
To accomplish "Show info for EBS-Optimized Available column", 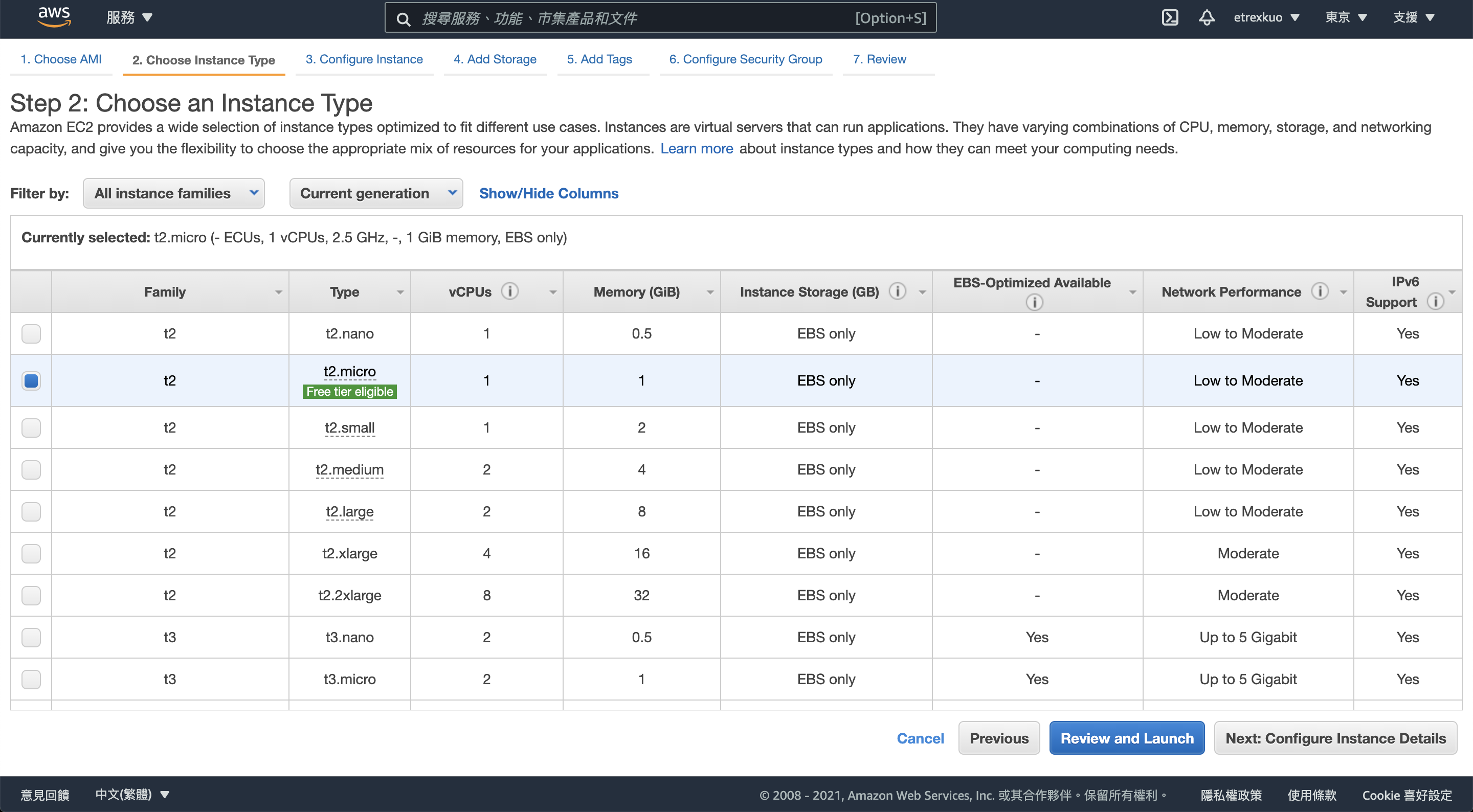I will [x=1034, y=302].
